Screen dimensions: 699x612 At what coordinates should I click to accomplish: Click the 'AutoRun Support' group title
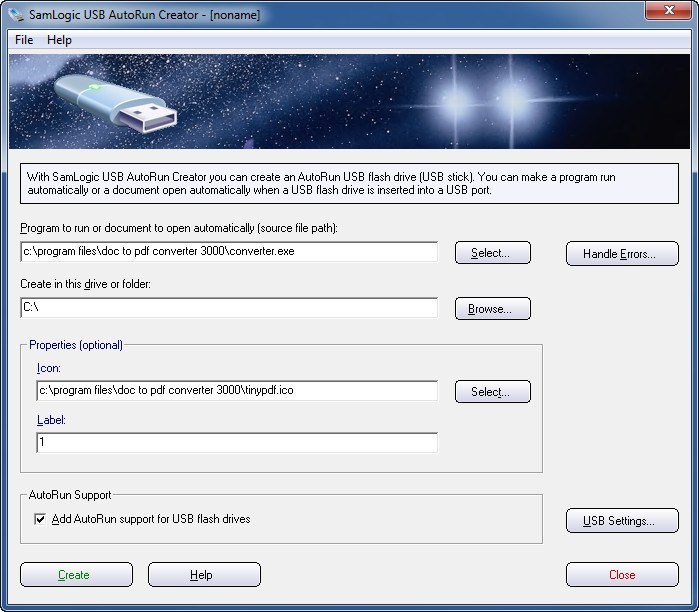(x=70, y=495)
